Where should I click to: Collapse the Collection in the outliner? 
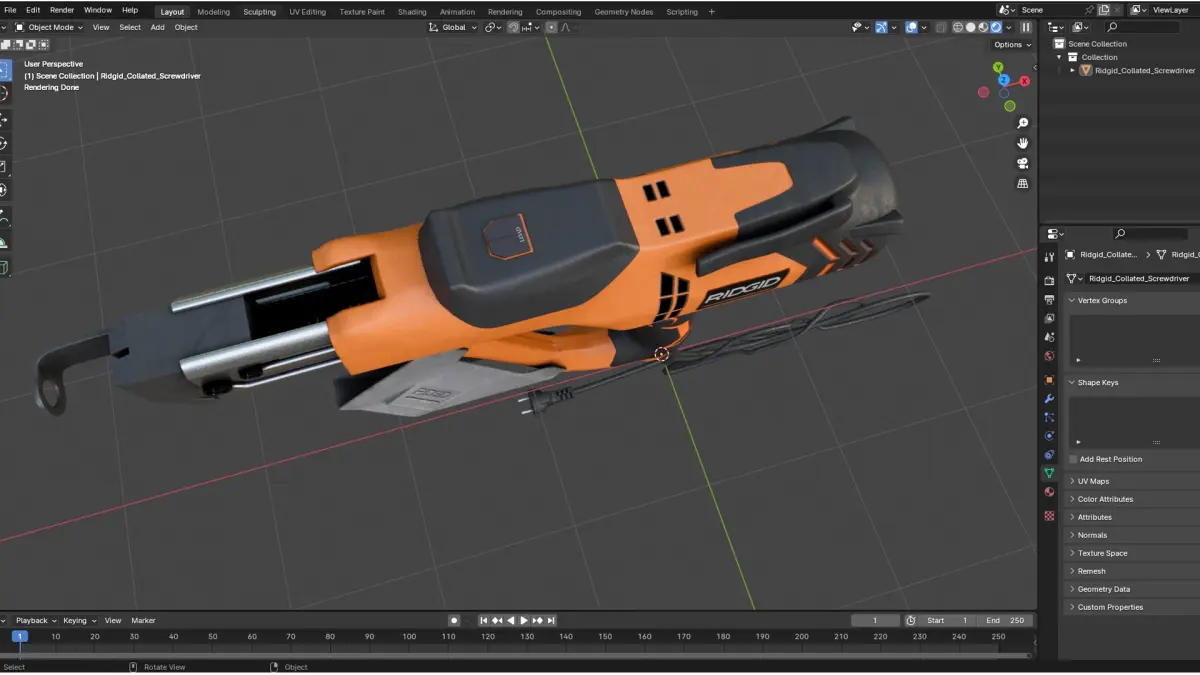[1061, 57]
